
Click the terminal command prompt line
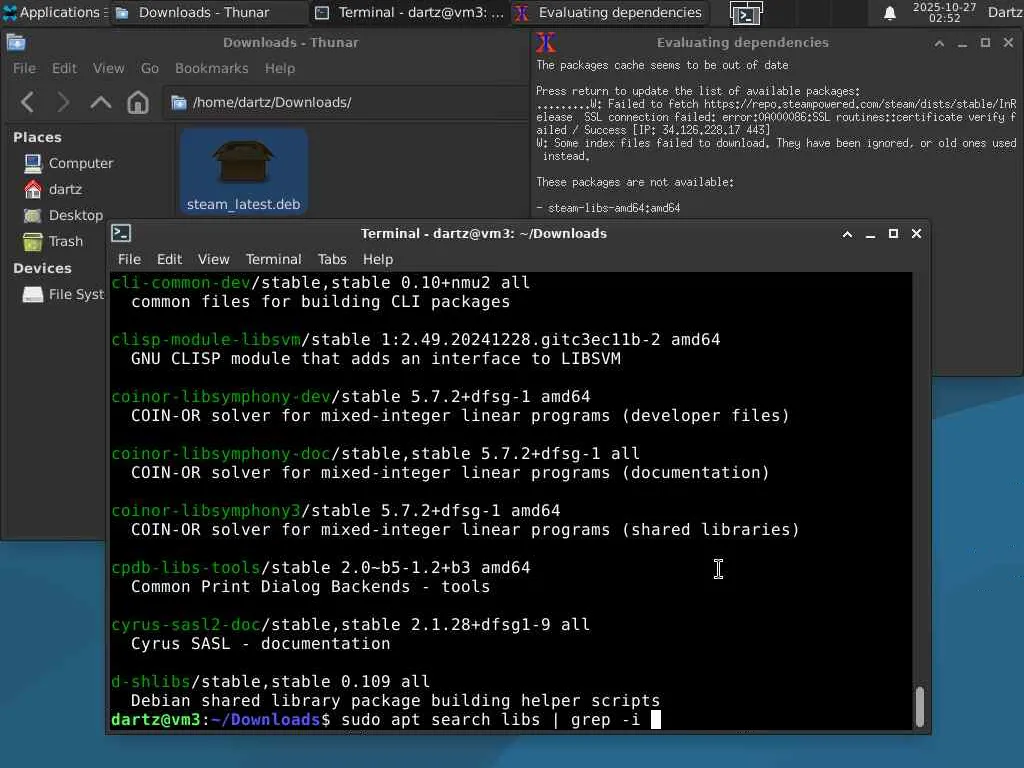[386, 720]
